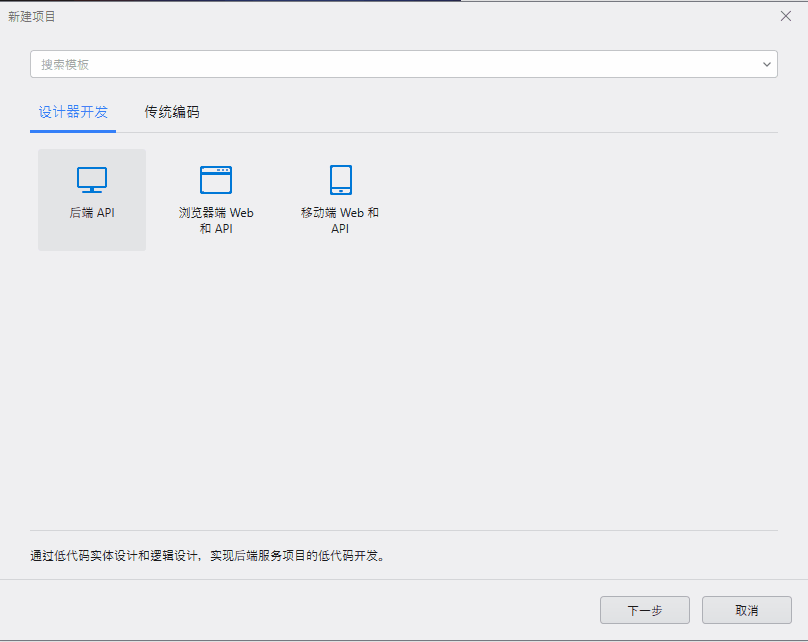Click the 后端 API label text
808x642 pixels.
pos(92,213)
